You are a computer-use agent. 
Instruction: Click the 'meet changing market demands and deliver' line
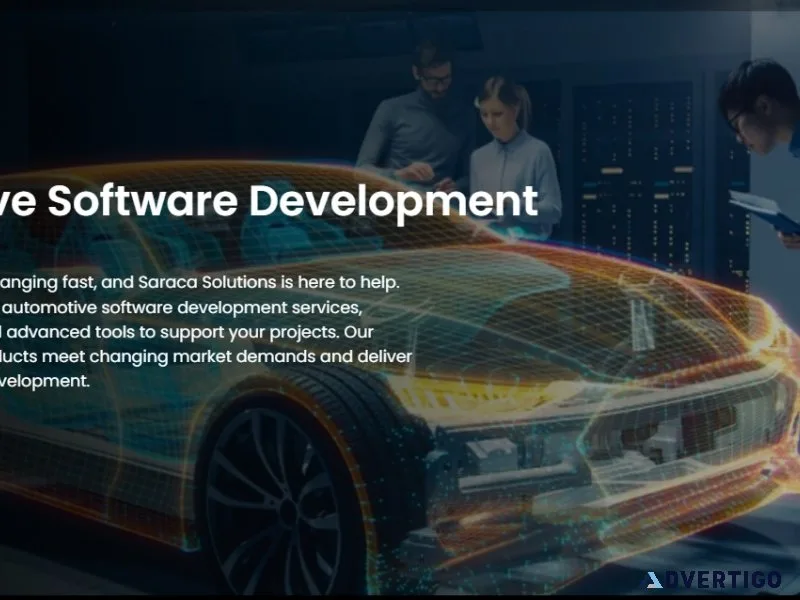tap(206, 357)
